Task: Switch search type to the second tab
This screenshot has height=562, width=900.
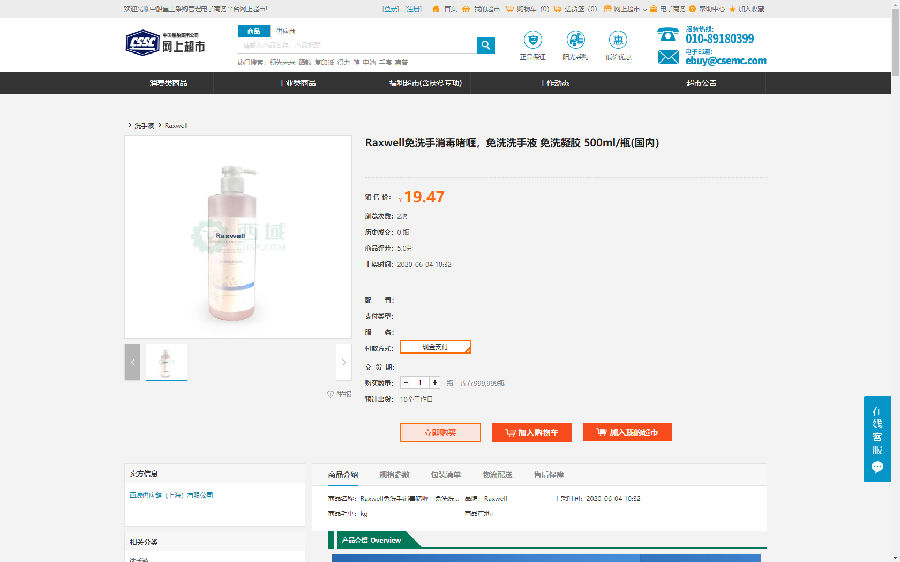Action: pyautogui.click(x=285, y=31)
